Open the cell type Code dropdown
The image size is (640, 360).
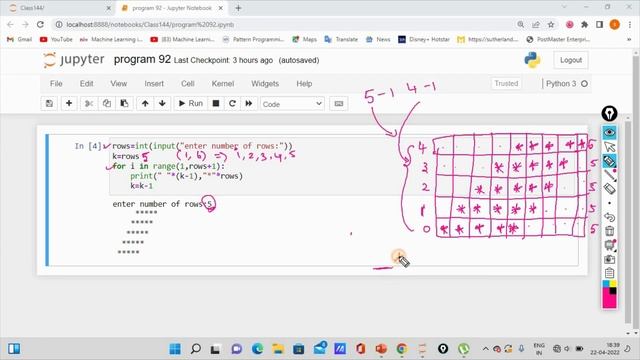(x=292, y=104)
